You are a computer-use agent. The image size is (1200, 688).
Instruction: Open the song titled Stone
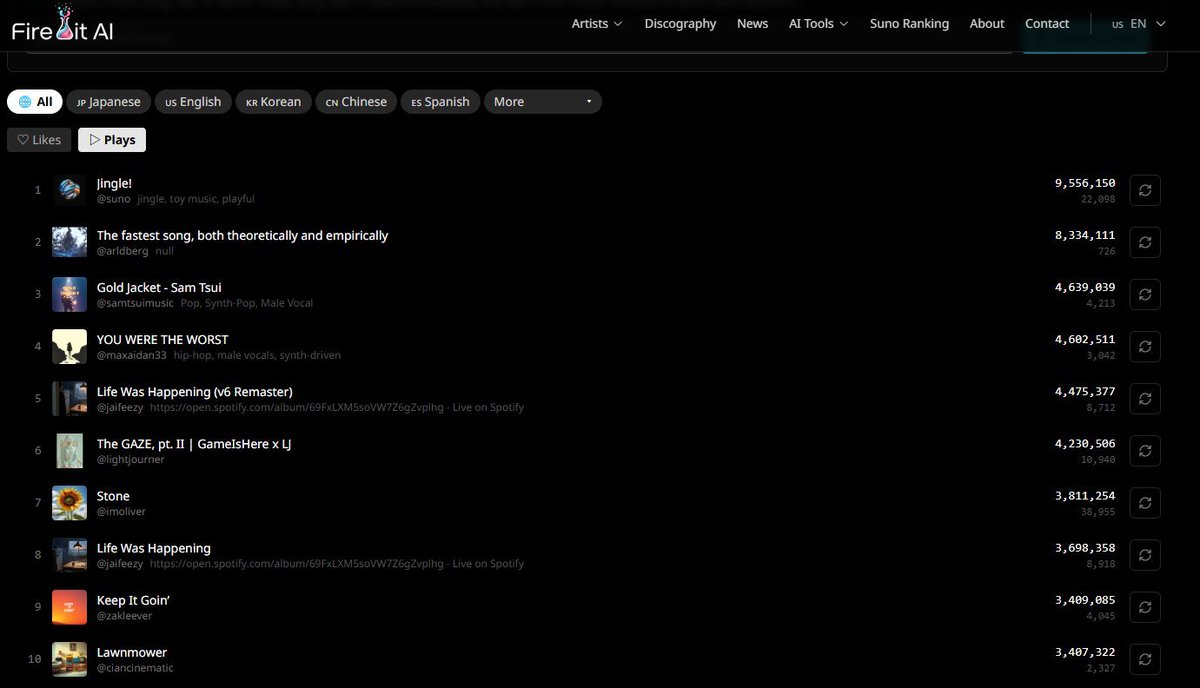click(113, 496)
